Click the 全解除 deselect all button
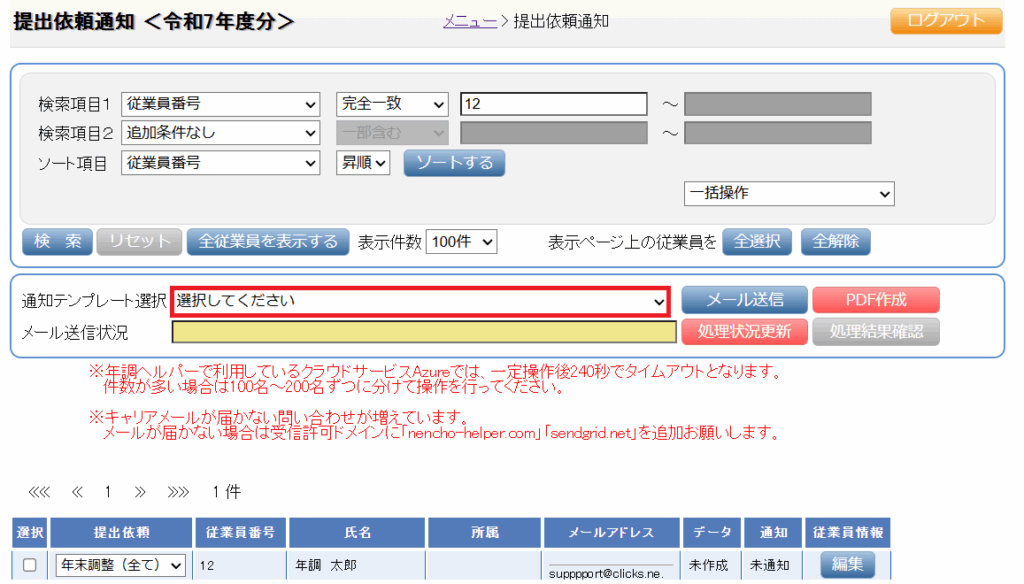This screenshot has width=1024, height=584. click(x=835, y=241)
